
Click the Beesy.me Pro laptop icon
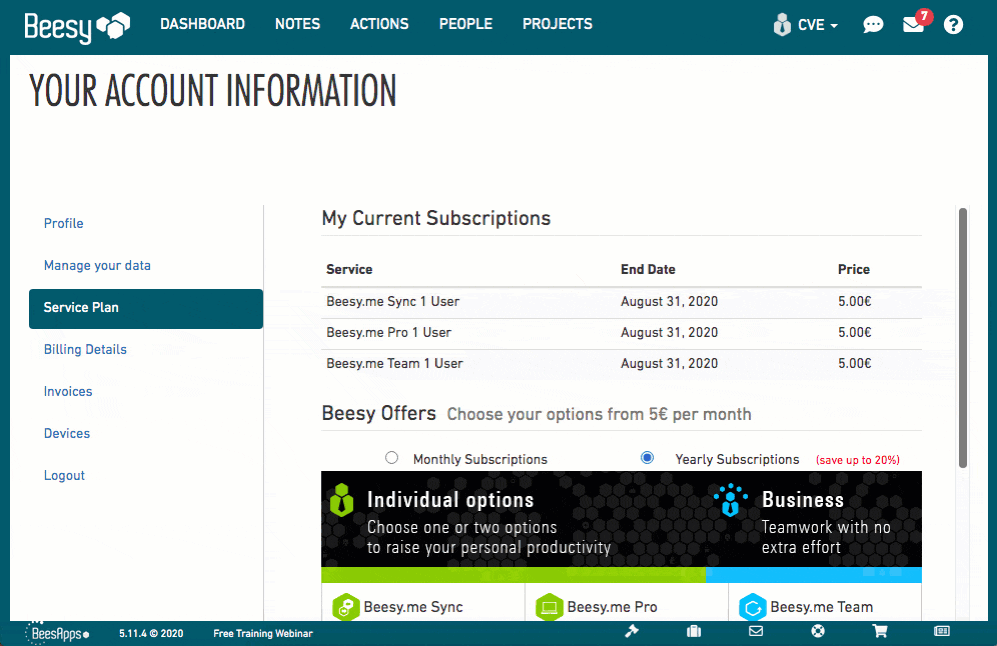point(549,607)
